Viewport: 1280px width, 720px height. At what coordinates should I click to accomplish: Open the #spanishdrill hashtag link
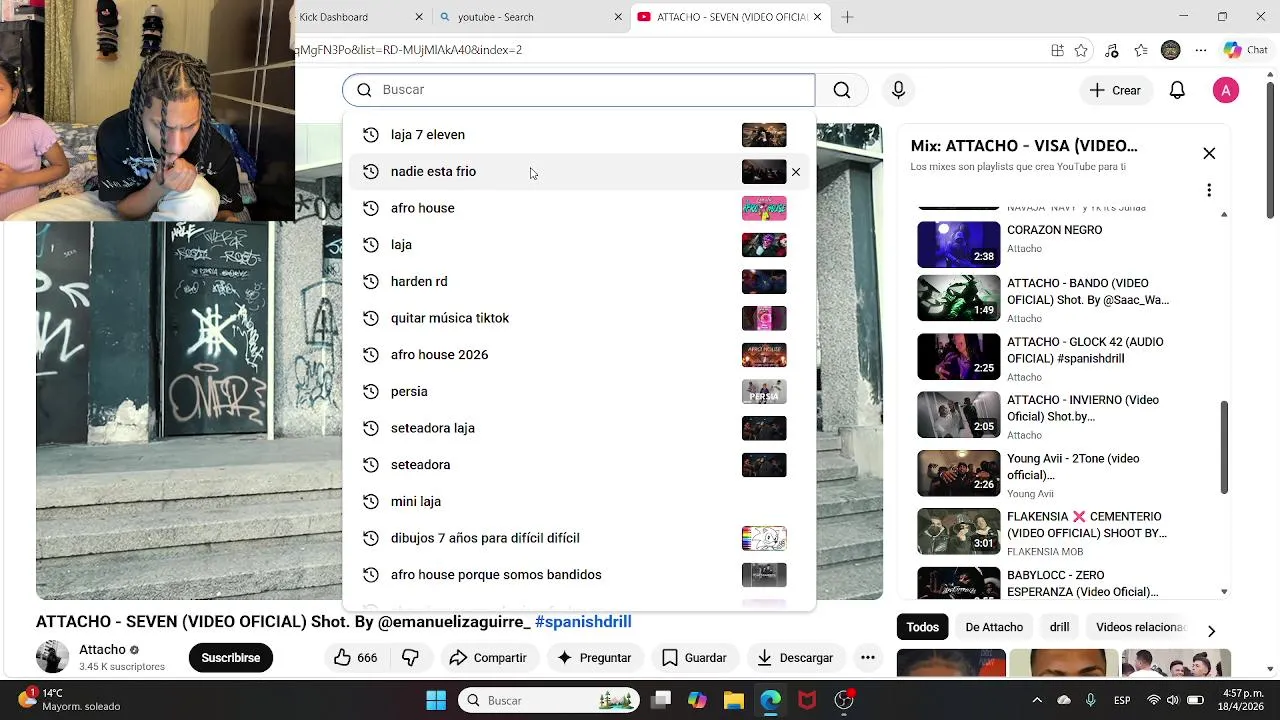(x=583, y=622)
